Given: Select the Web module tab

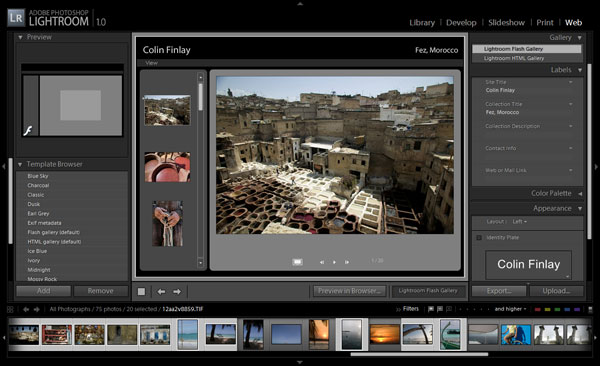Looking at the screenshot, I should pos(574,23).
